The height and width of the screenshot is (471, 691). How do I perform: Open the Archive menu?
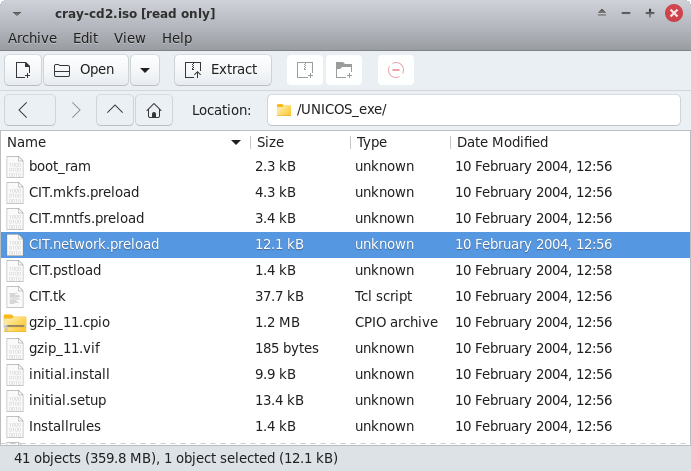[34, 38]
